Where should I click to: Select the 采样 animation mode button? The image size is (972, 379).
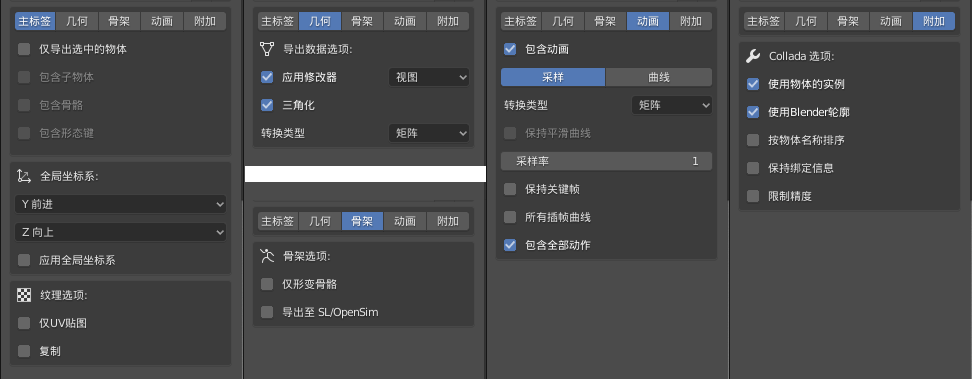coord(553,77)
